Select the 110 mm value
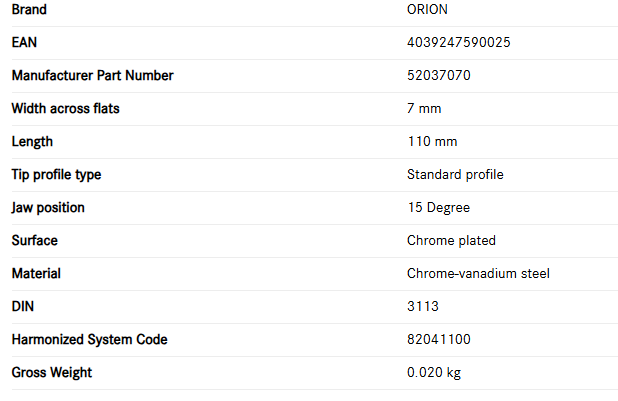Image resolution: width=618 pixels, height=401 pixels. pyautogui.click(x=432, y=142)
